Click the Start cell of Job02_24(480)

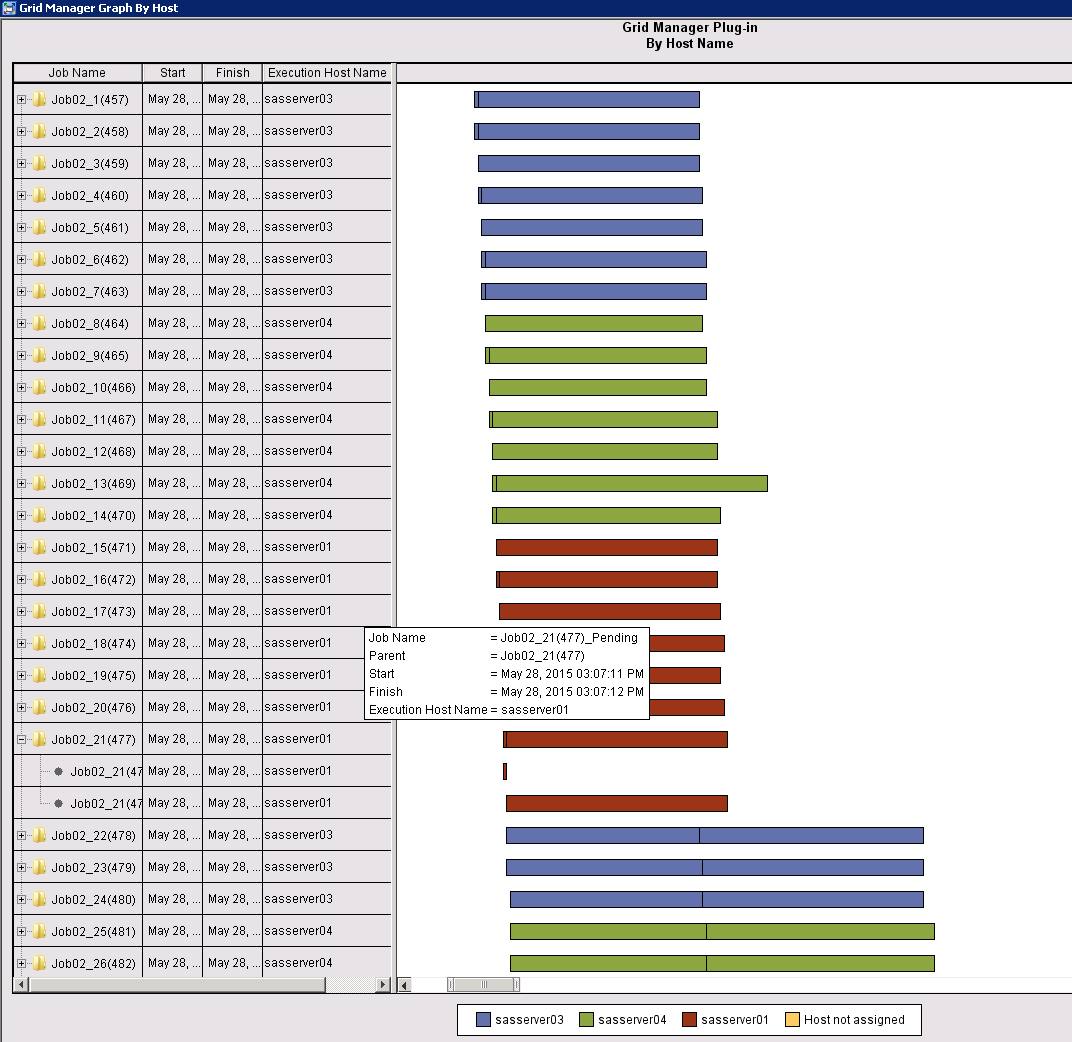[172, 899]
